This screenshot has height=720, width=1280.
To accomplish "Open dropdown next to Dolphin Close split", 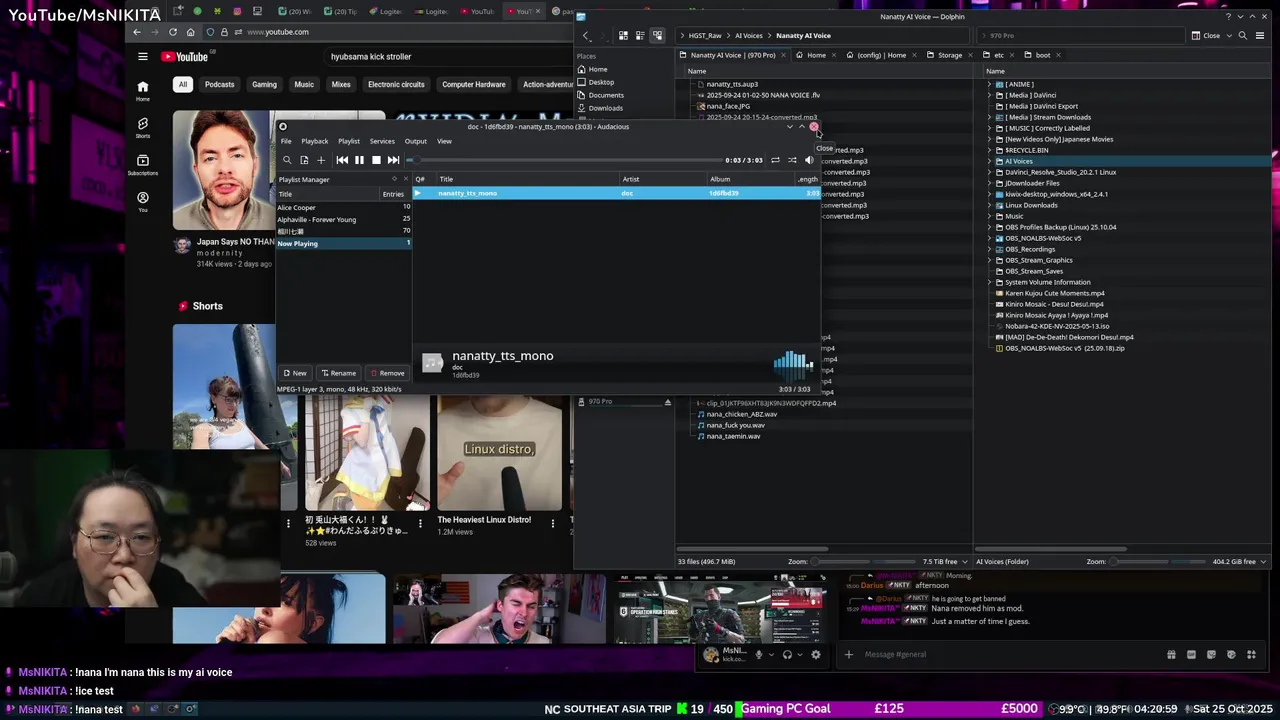I will (1229, 35).
